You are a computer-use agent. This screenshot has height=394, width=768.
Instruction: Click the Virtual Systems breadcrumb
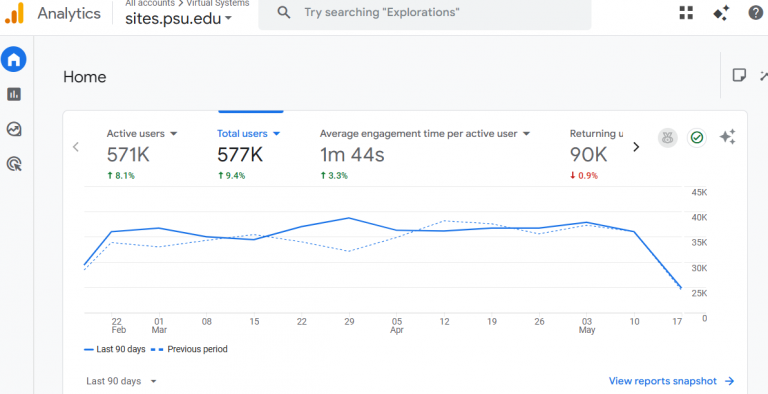point(217,3)
